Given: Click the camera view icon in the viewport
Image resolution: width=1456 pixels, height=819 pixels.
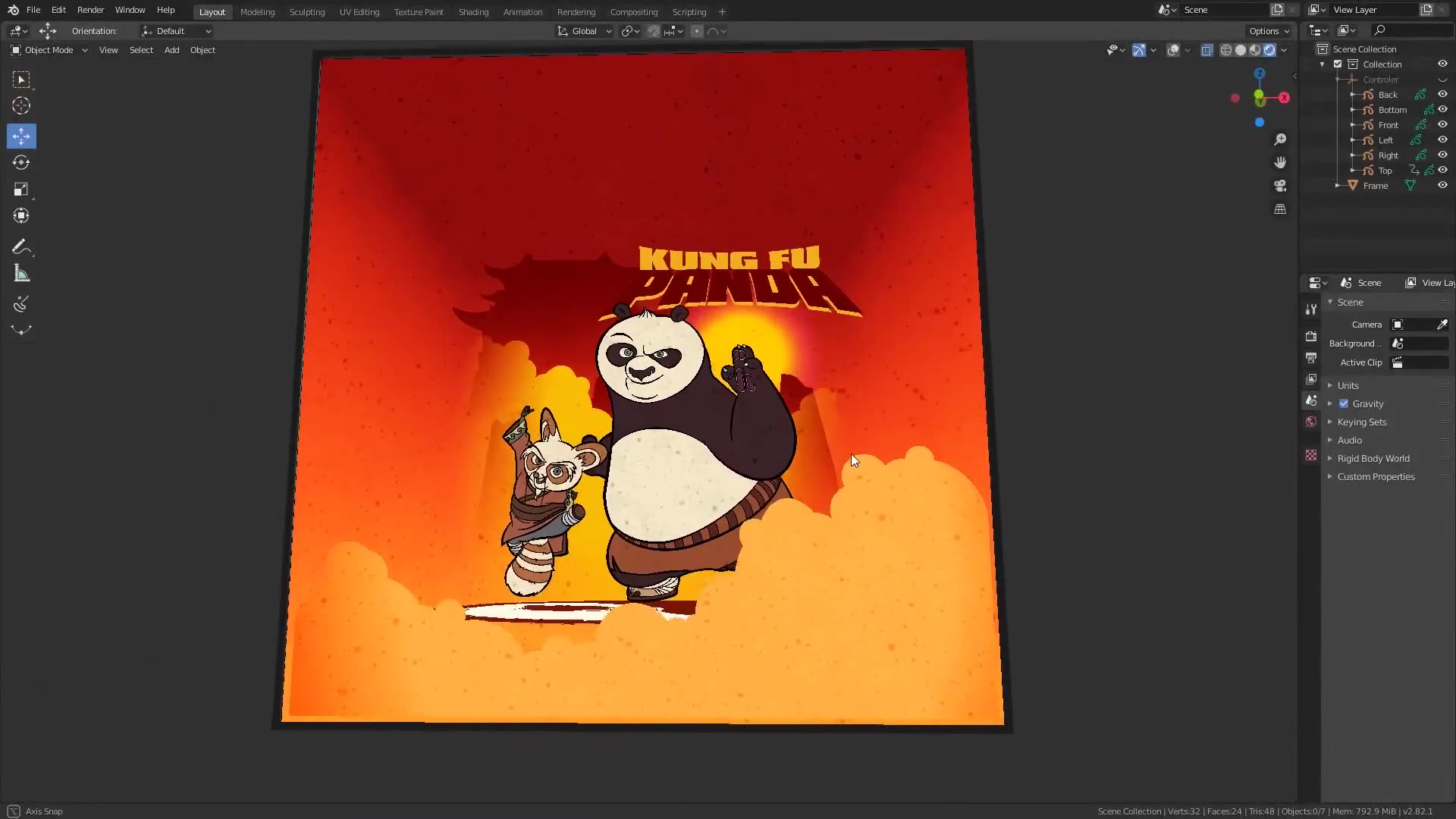Looking at the screenshot, I should pos(1280,186).
